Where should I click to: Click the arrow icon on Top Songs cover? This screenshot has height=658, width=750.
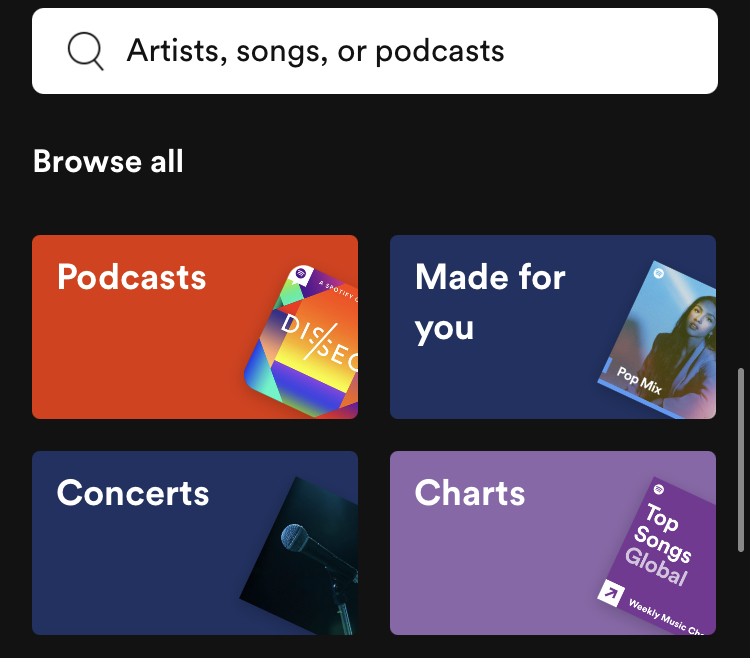611,593
